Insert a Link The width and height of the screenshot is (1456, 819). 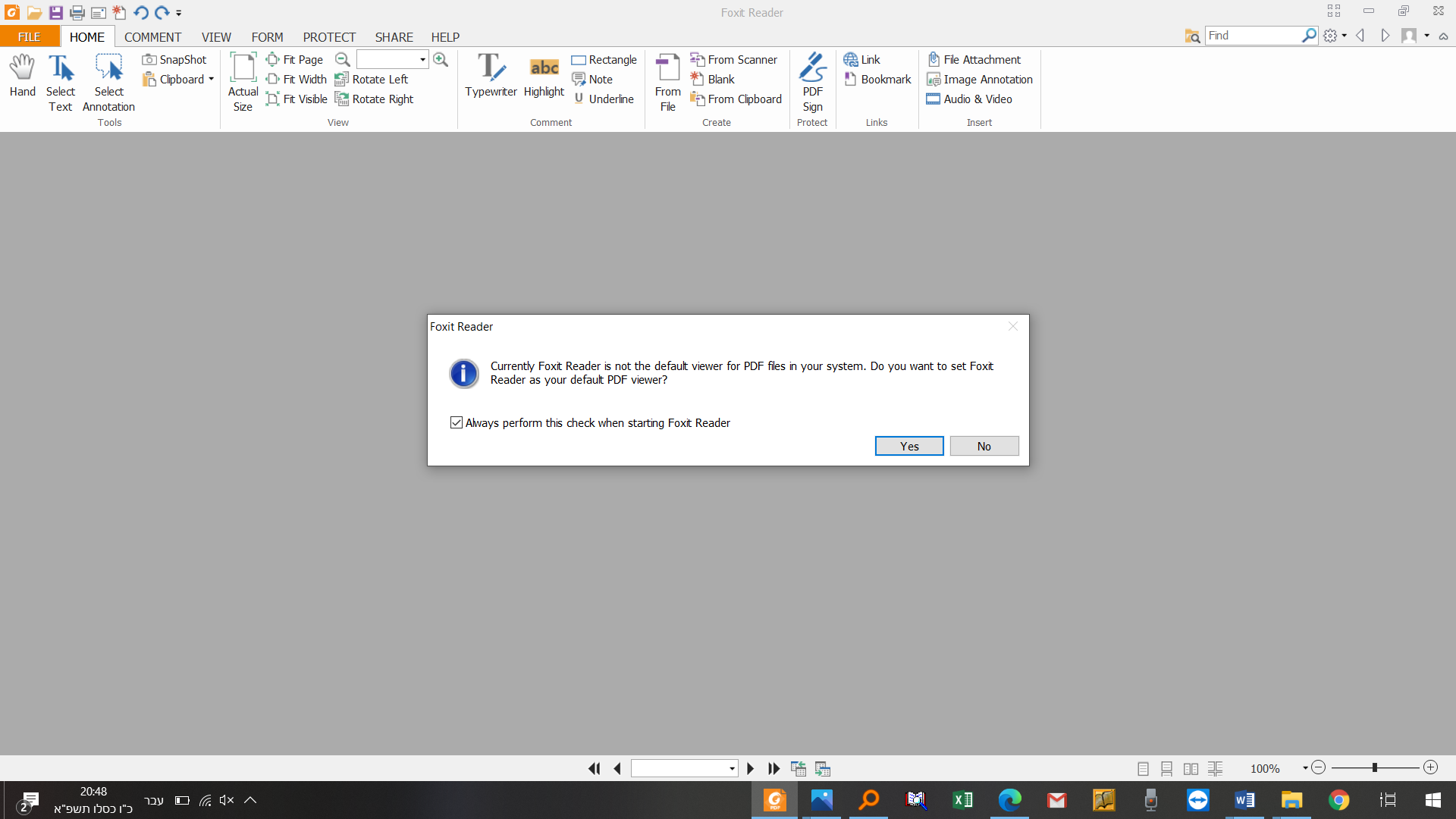pos(862,59)
